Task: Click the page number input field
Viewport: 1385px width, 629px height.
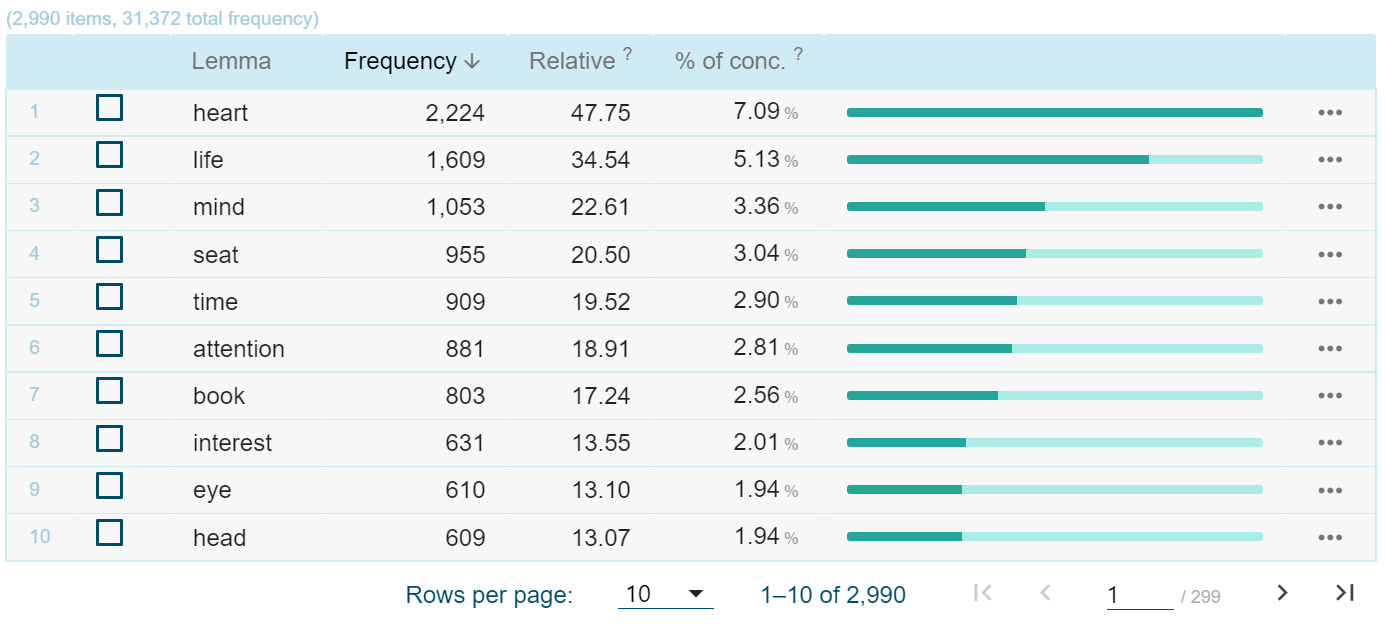Action: pos(1139,595)
